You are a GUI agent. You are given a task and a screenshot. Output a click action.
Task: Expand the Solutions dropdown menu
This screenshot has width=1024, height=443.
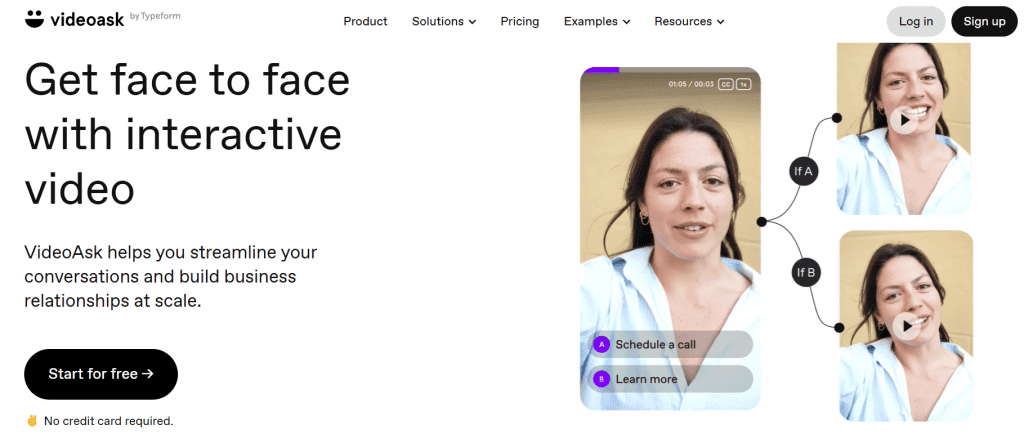click(443, 21)
